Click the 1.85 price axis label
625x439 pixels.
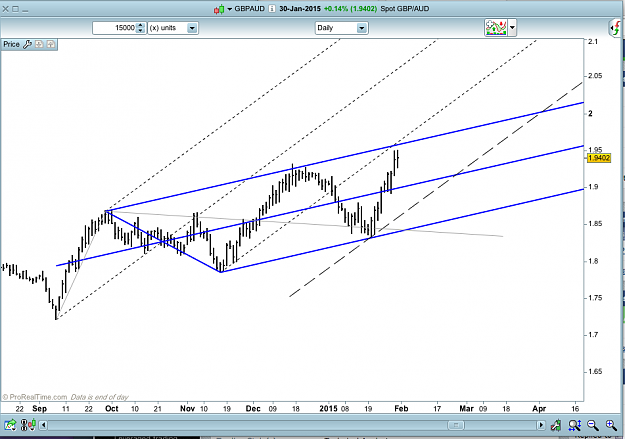[x=596, y=224]
